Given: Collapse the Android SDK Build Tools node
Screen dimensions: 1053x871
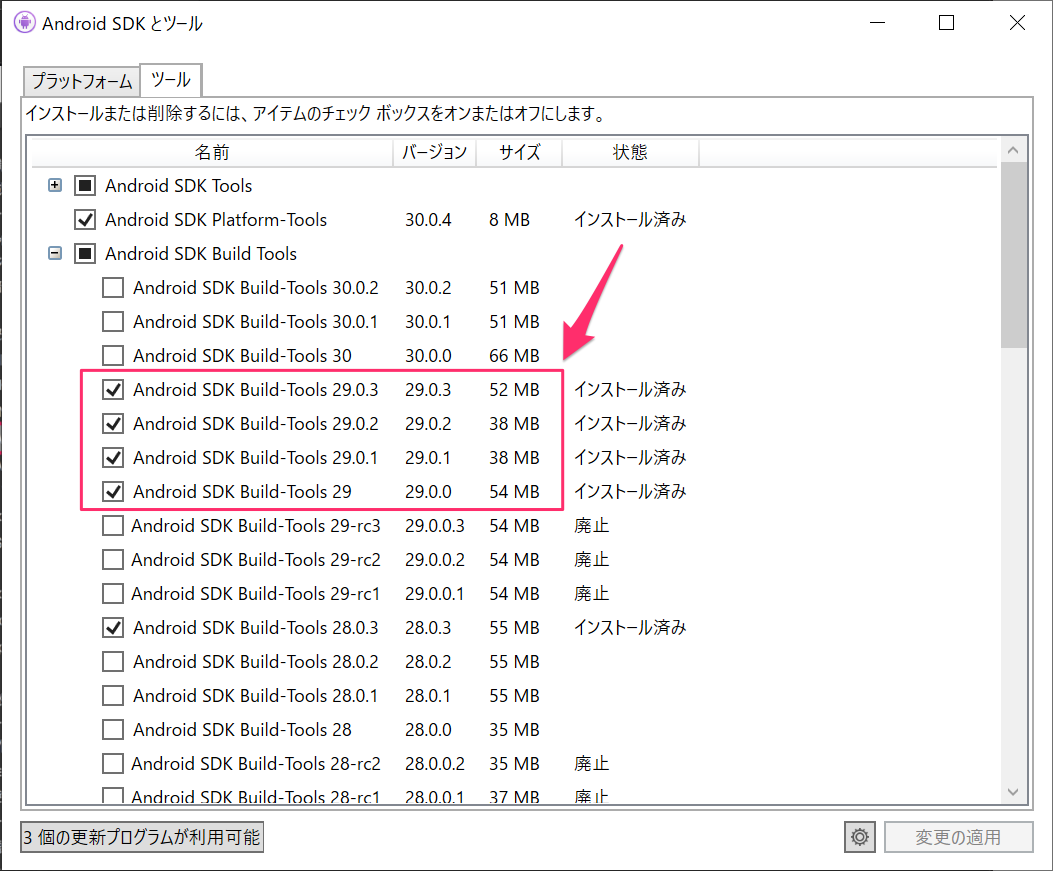Looking at the screenshot, I should (55, 253).
